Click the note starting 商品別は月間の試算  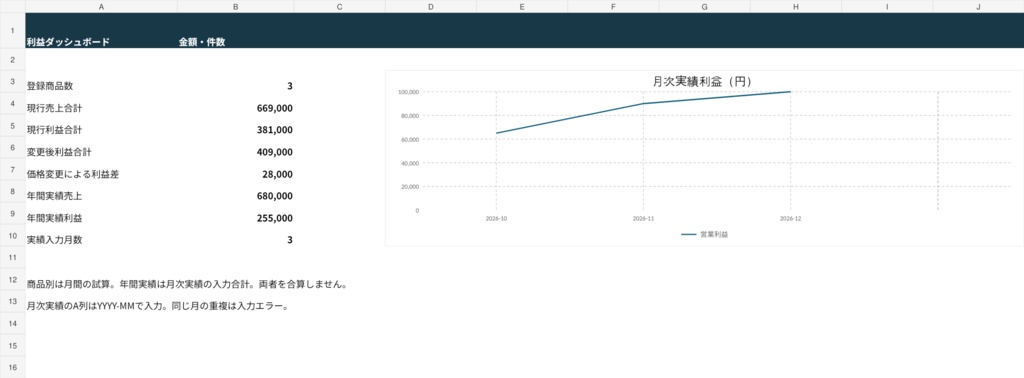pos(186,285)
